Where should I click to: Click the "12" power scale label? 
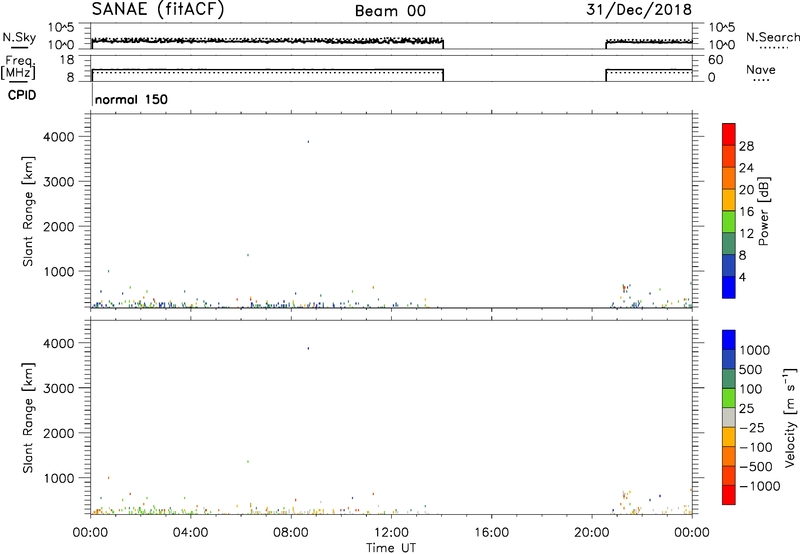(746, 234)
